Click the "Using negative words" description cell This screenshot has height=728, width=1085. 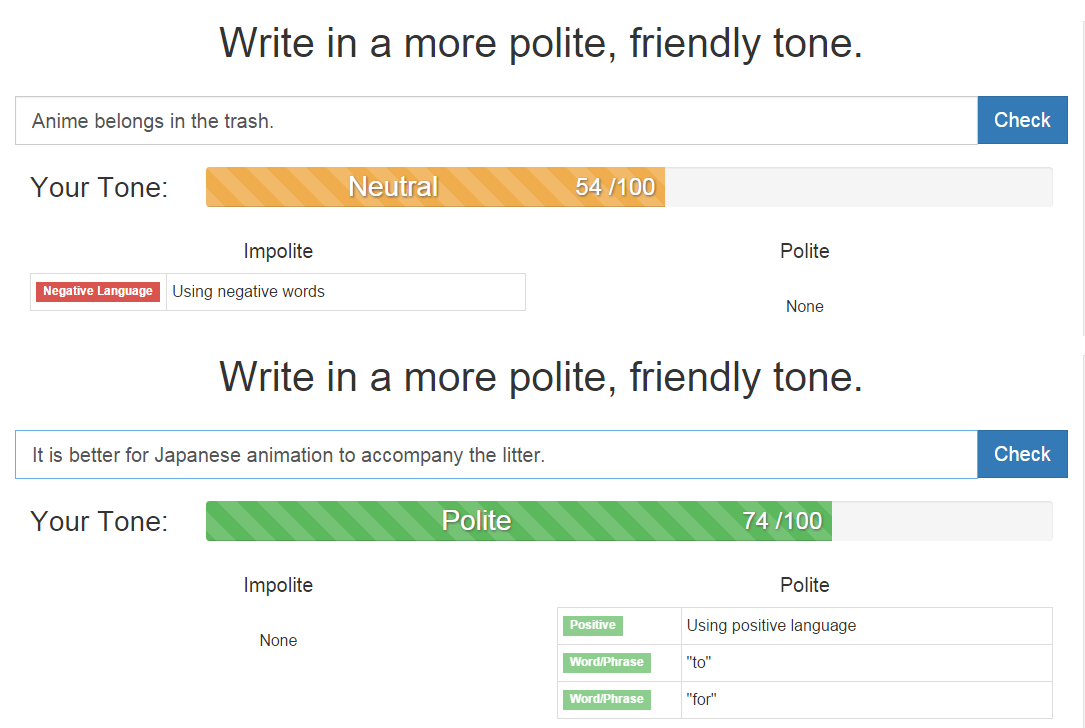click(x=345, y=292)
